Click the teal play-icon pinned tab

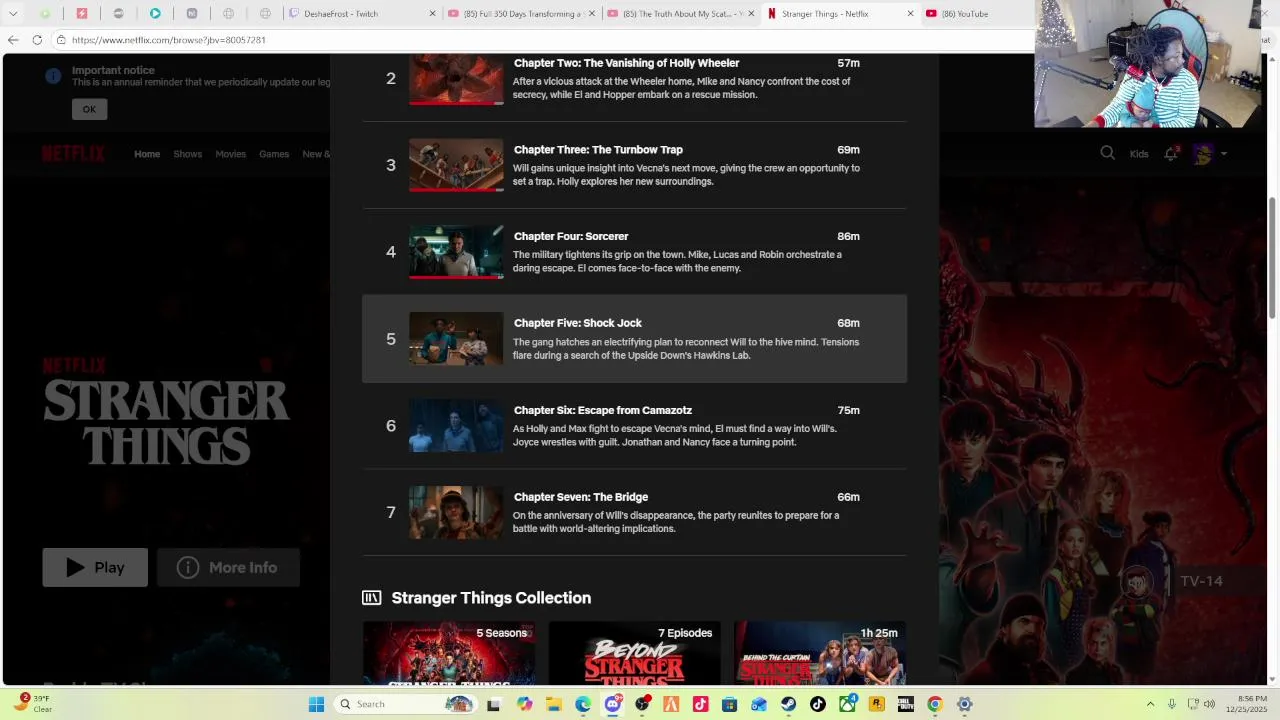pos(155,14)
